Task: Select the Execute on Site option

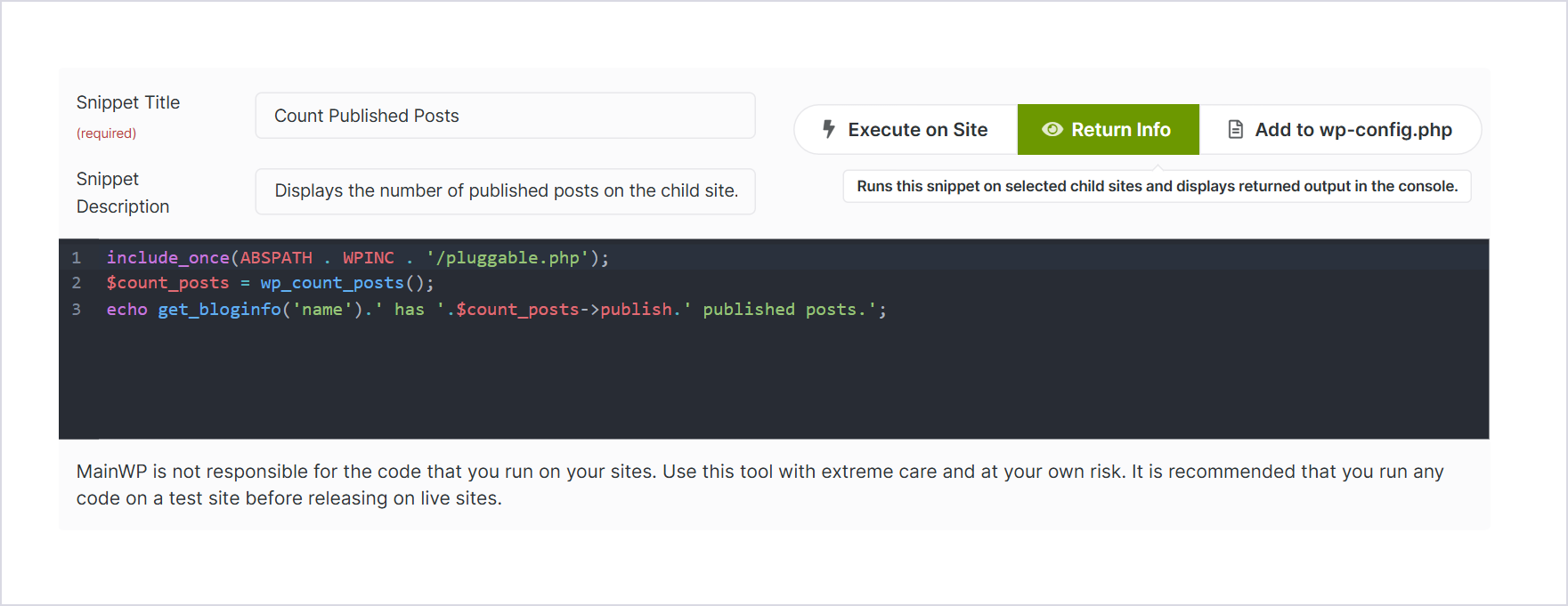Action: (906, 130)
